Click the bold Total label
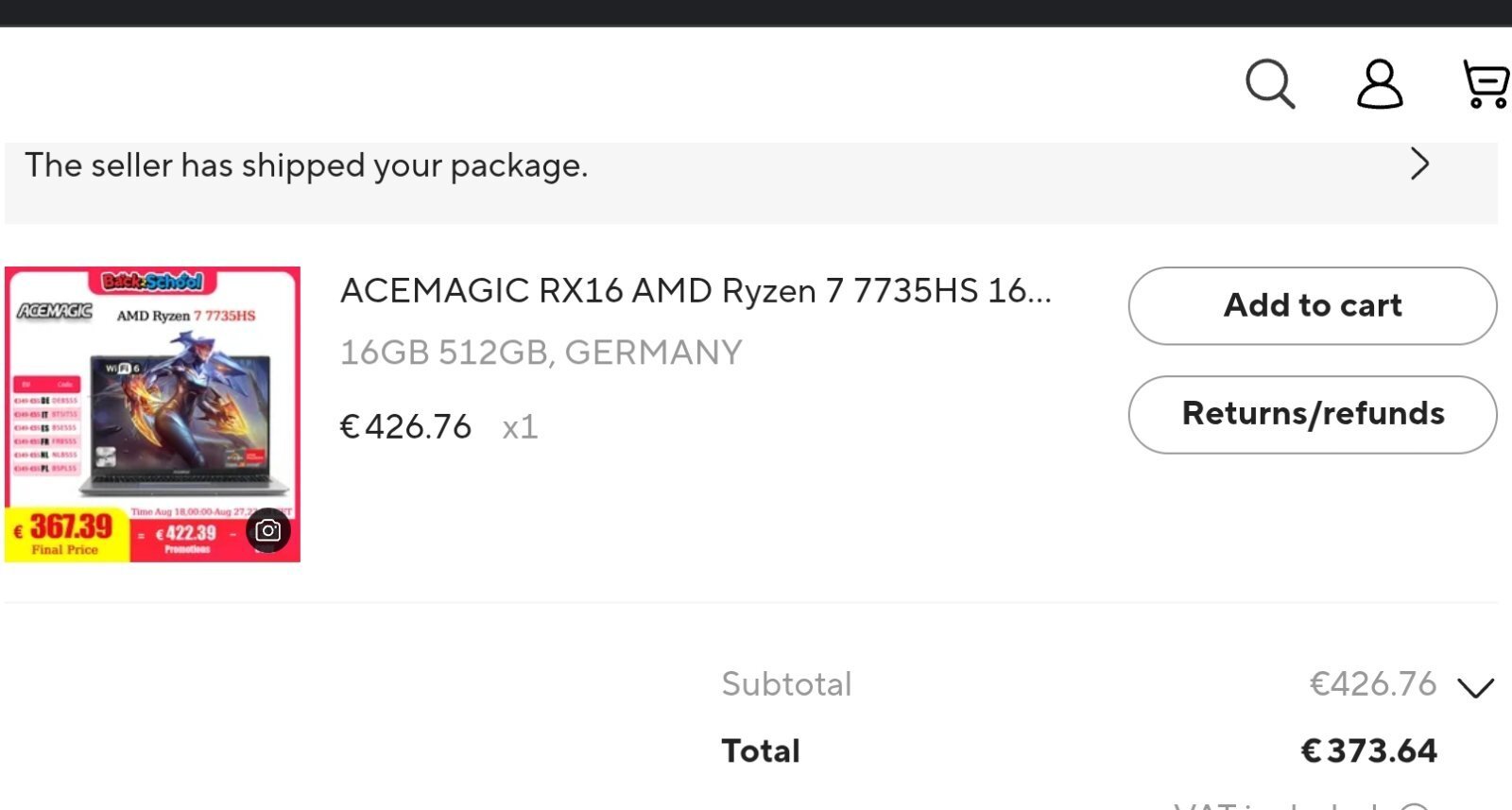The image size is (1512, 810). [x=761, y=751]
